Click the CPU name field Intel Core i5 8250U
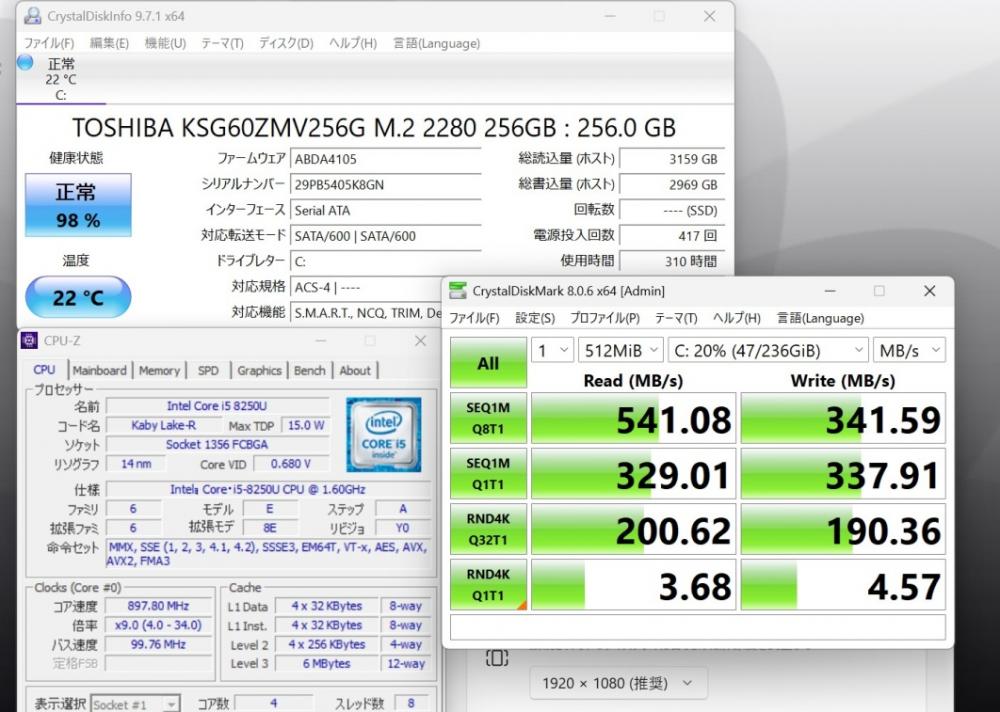 click(x=217, y=406)
